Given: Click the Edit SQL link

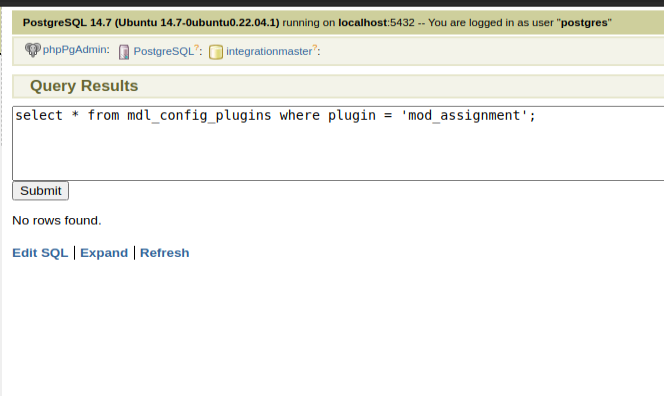Looking at the screenshot, I should pos(40,253).
